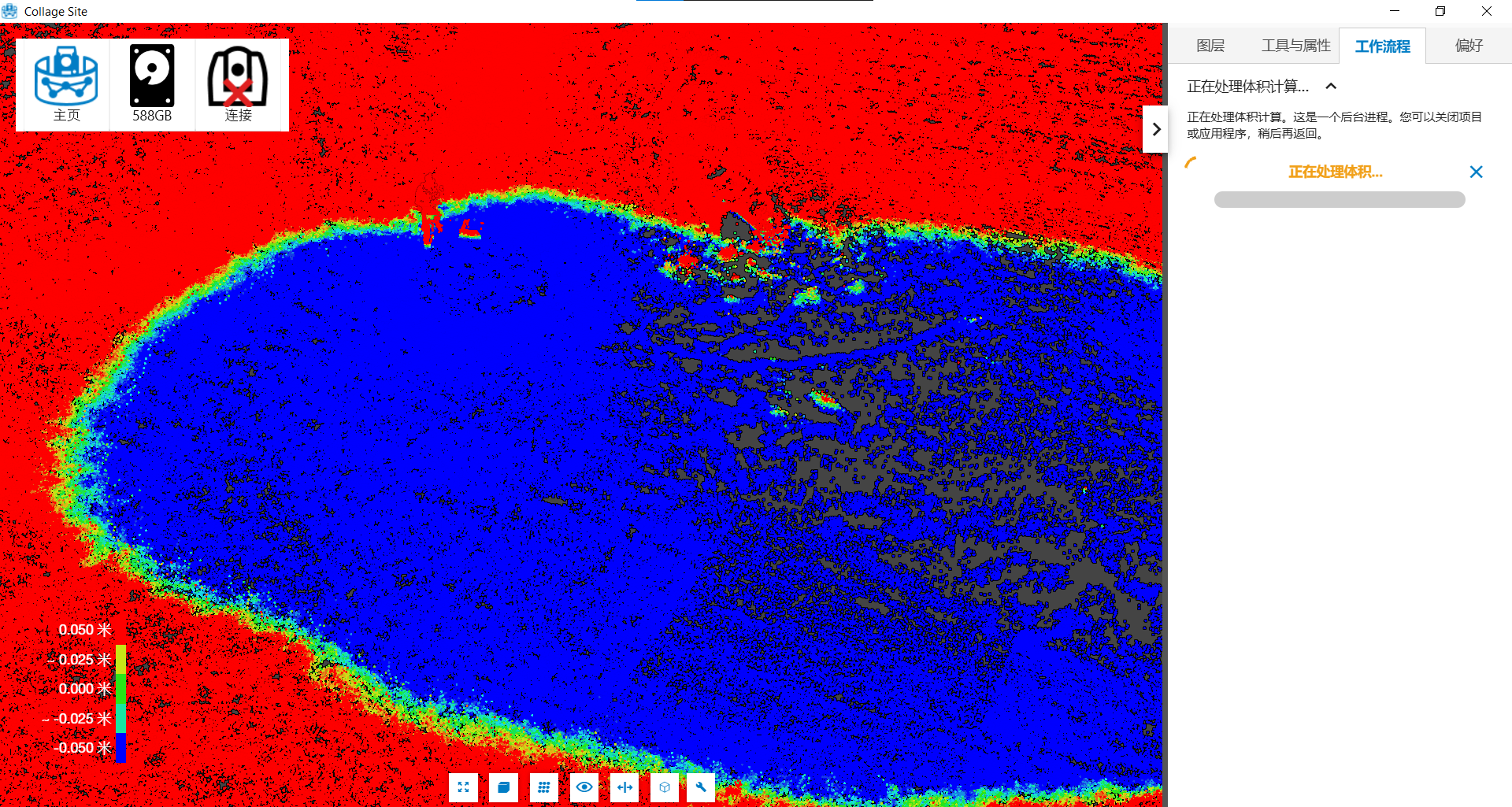This screenshot has width=1512, height=807.
Task: Toggle the wireframe cube outline button
Action: pos(665,787)
